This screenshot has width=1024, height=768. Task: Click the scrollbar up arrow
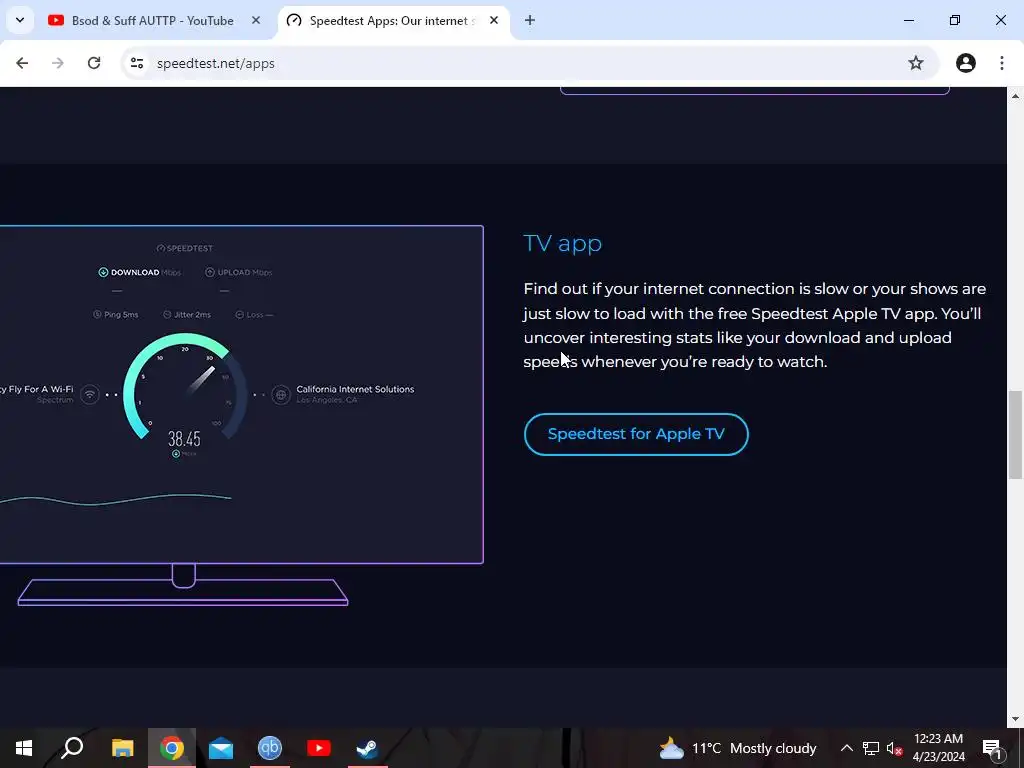point(1015,96)
